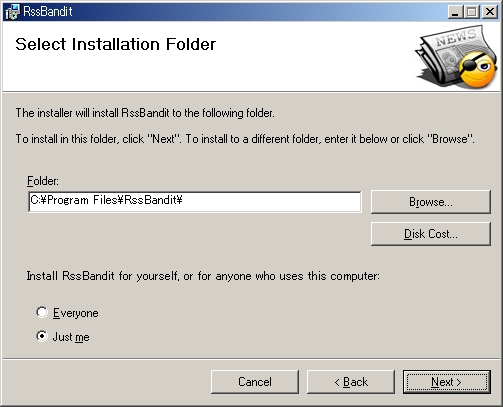Viewport: 503px width, 407px height.
Task: Focus the Folder path input field
Action: [x=195, y=201]
